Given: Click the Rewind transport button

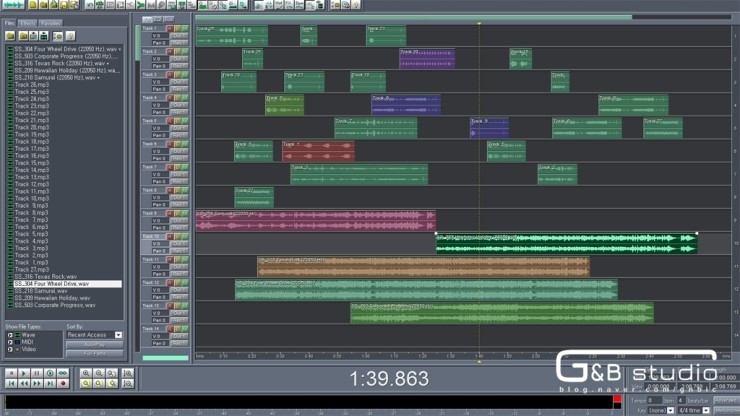Looking at the screenshot, I should [23, 383].
